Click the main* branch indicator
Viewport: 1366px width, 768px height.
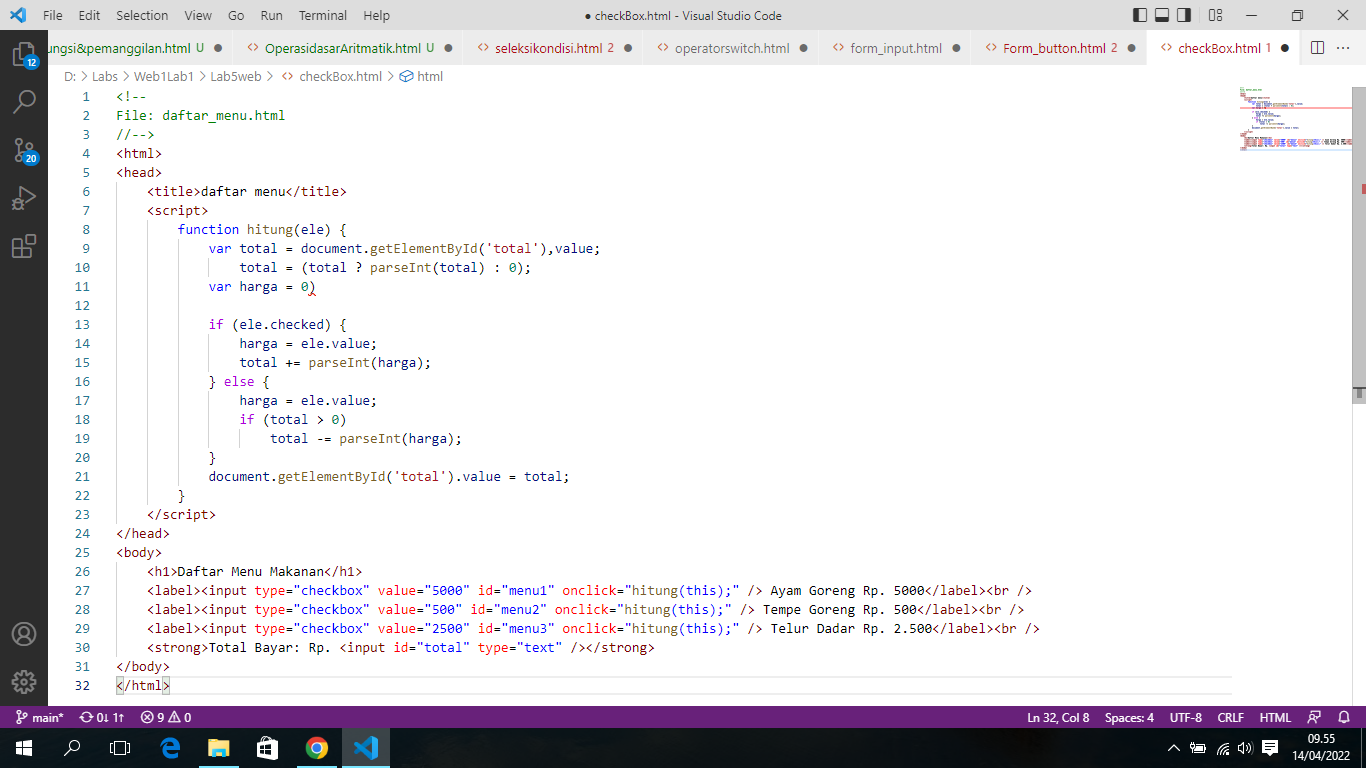coord(44,717)
